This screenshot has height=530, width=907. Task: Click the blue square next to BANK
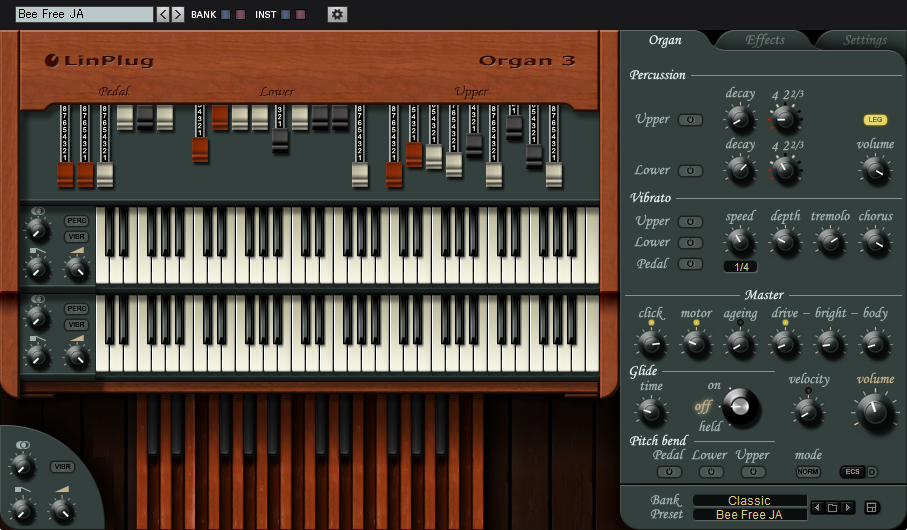pyautogui.click(x=226, y=14)
